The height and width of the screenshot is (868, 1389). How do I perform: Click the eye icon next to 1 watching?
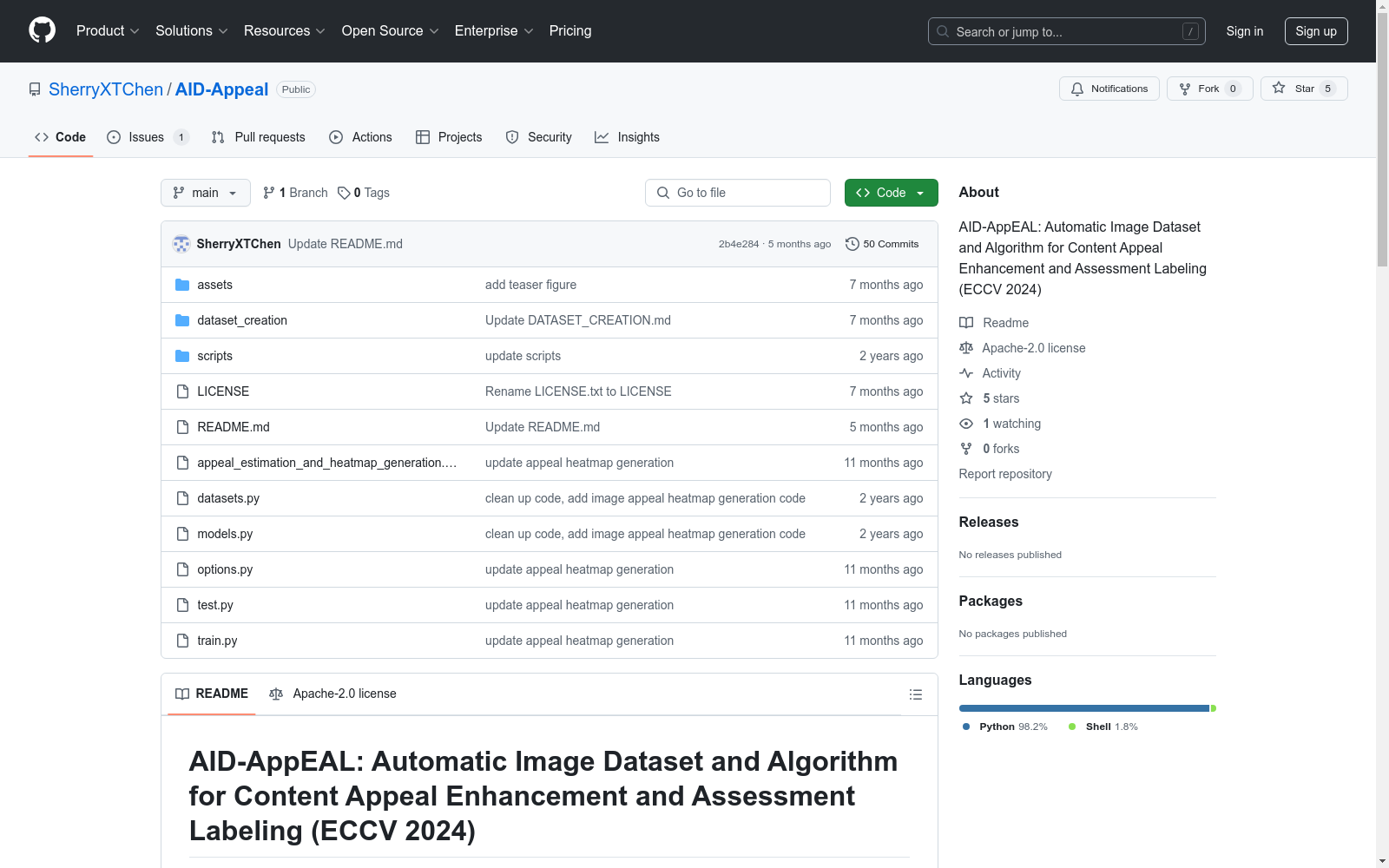pyautogui.click(x=966, y=424)
